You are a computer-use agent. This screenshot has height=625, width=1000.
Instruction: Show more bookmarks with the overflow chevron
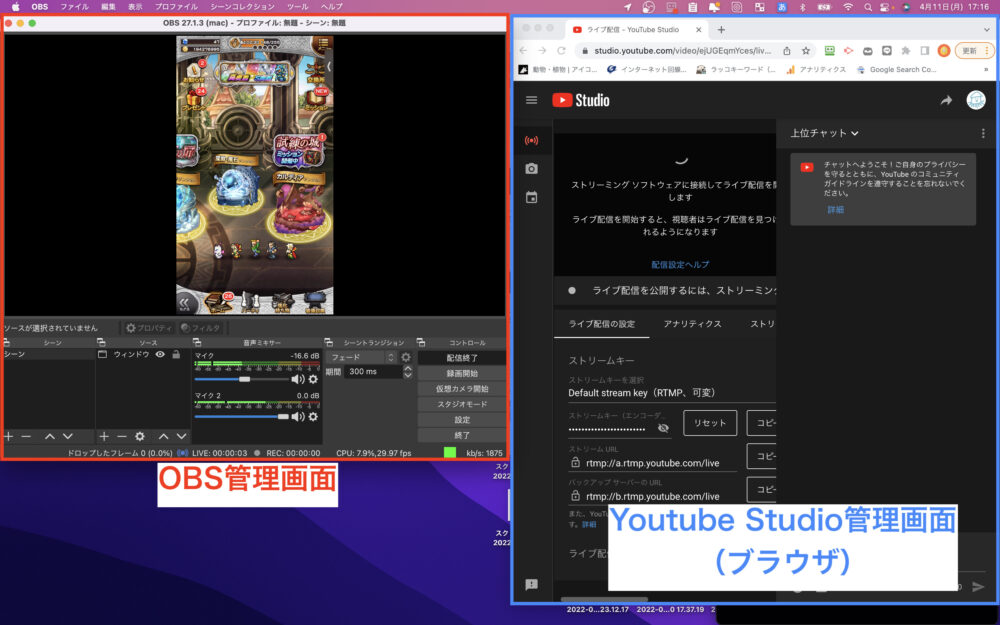tap(987, 70)
